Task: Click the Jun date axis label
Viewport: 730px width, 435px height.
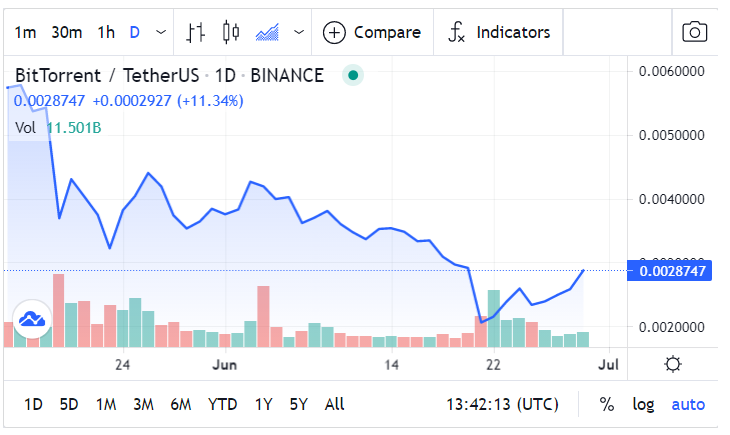Action: pyautogui.click(x=225, y=365)
